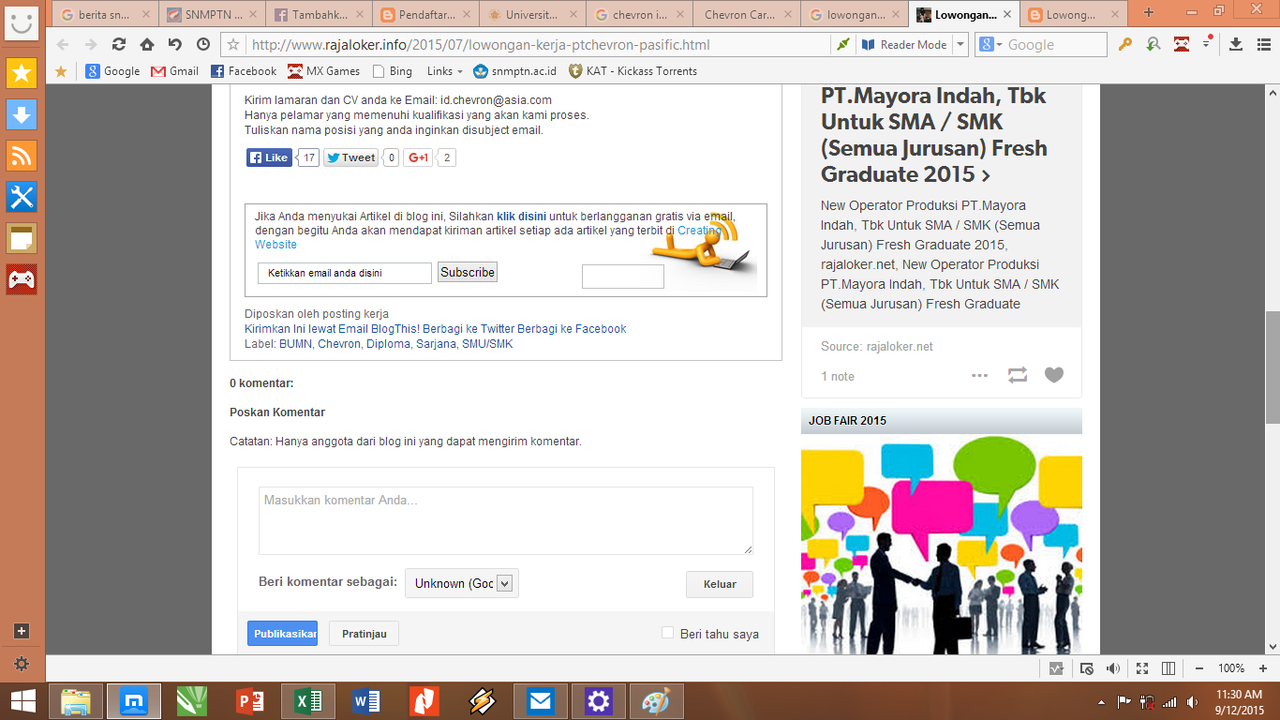Screen dimensions: 1280x720
Task: Open the Gmail bookmark
Action: (x=175, y=71)
